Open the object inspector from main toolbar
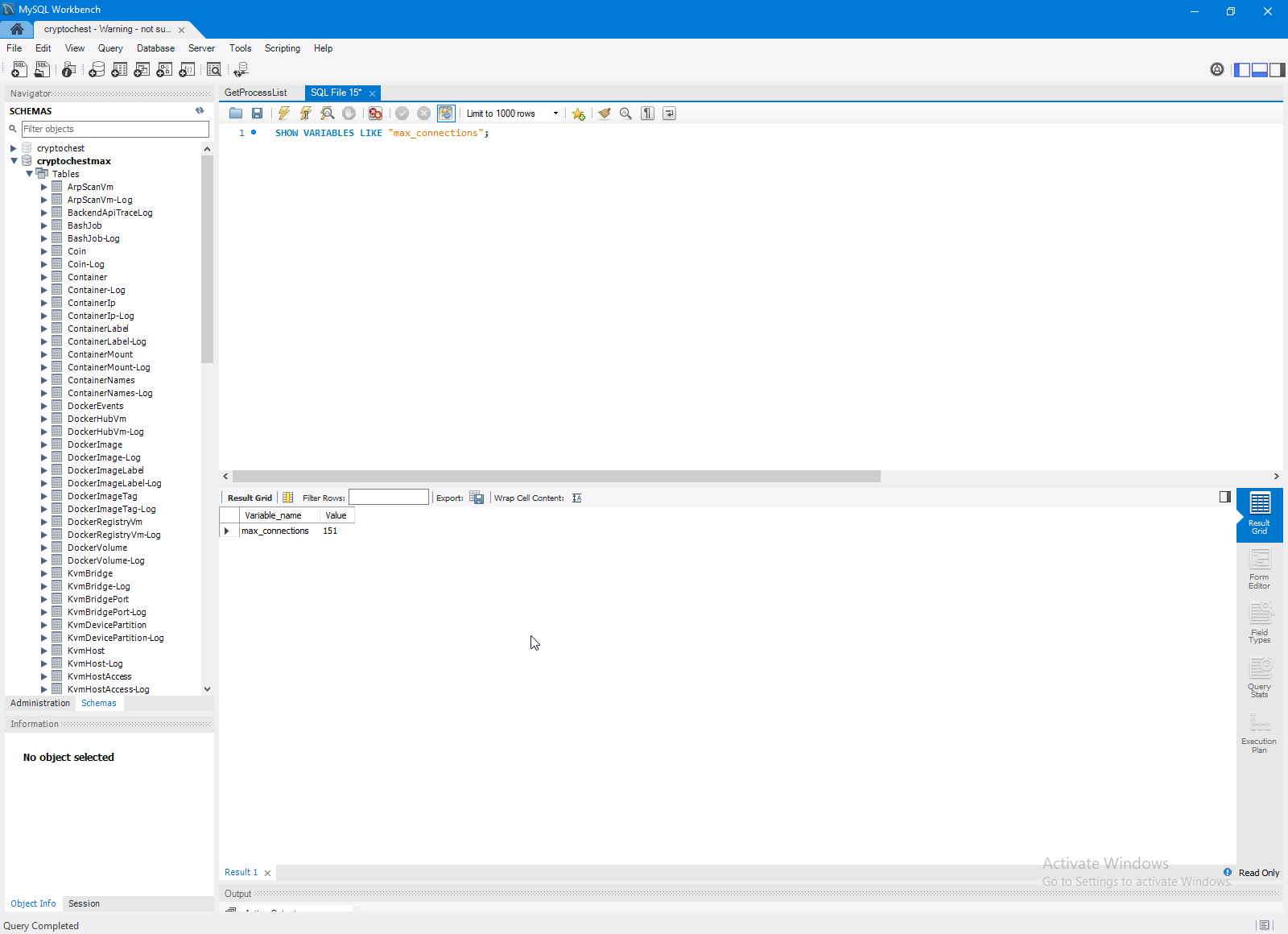 pyautogui.click(x=69, y=70)
